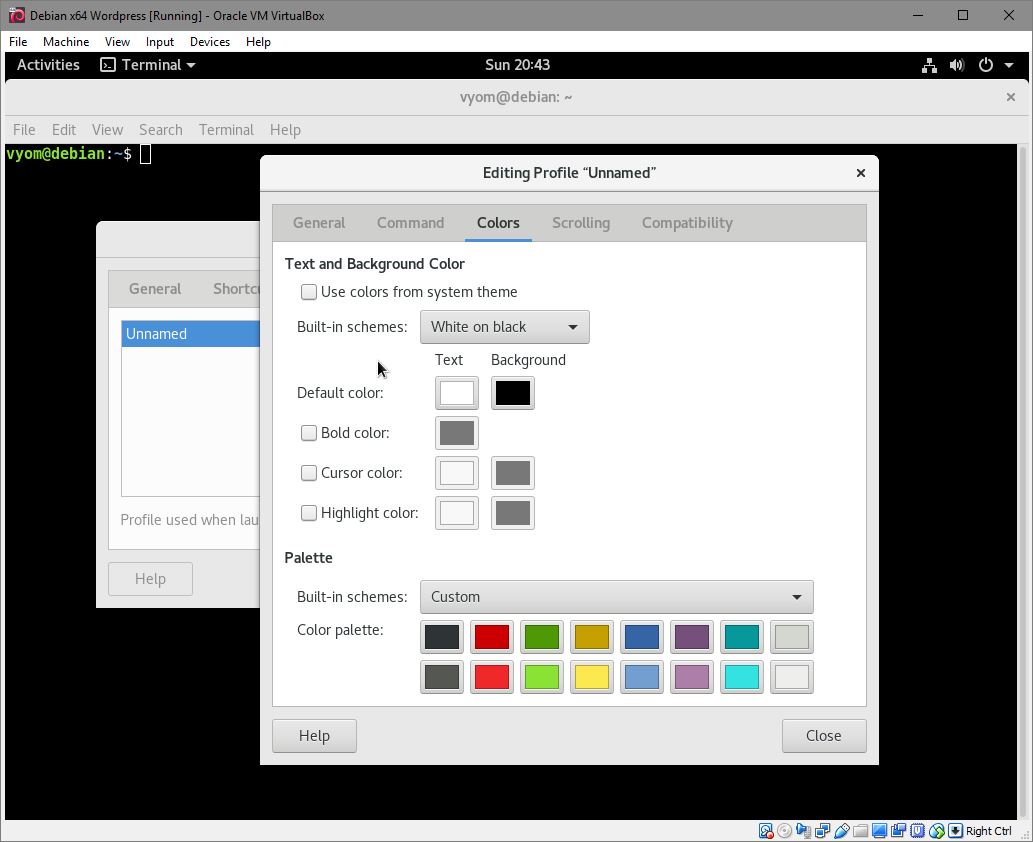Click the GNOME network status icon
1033x842 pixels.
click(929, 65)
